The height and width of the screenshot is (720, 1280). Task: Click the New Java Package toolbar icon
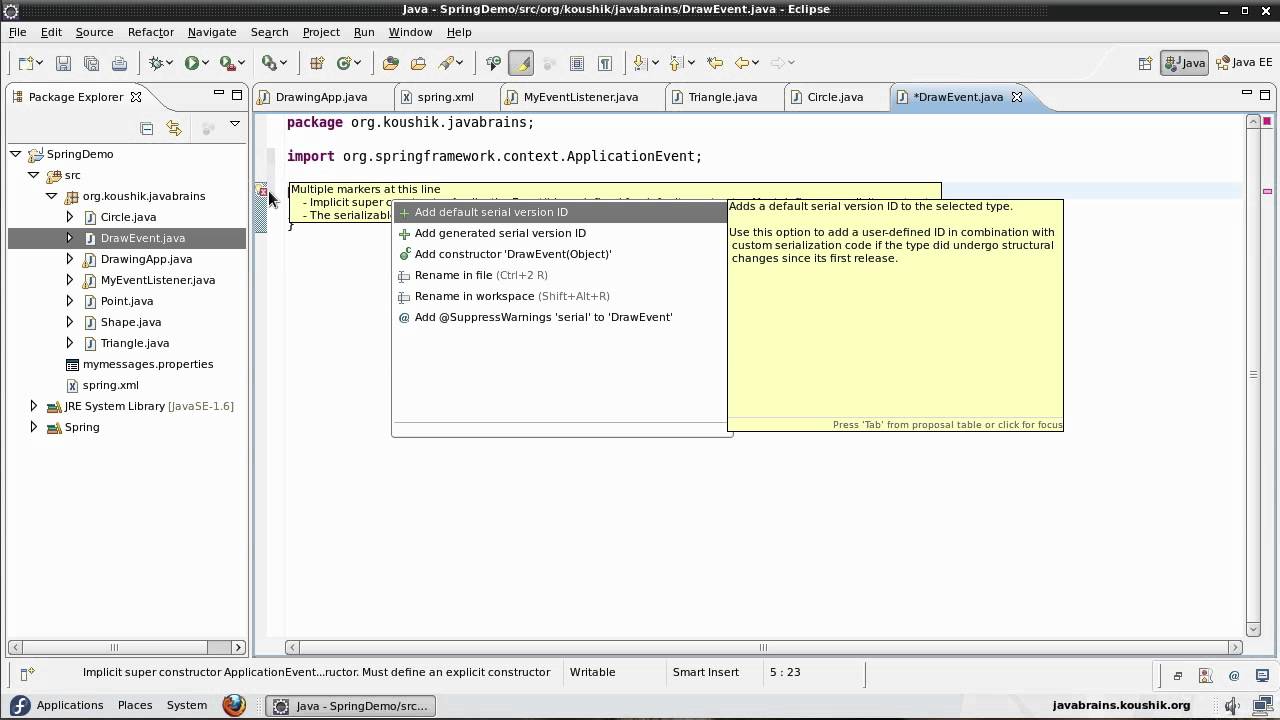coord(317,63)
